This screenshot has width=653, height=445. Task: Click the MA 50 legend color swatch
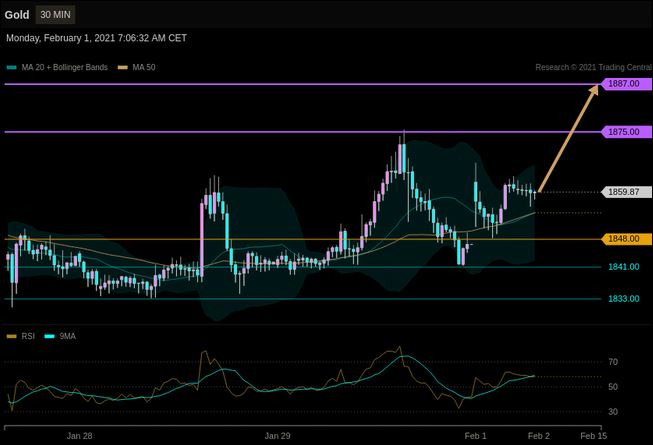point(123,67)
